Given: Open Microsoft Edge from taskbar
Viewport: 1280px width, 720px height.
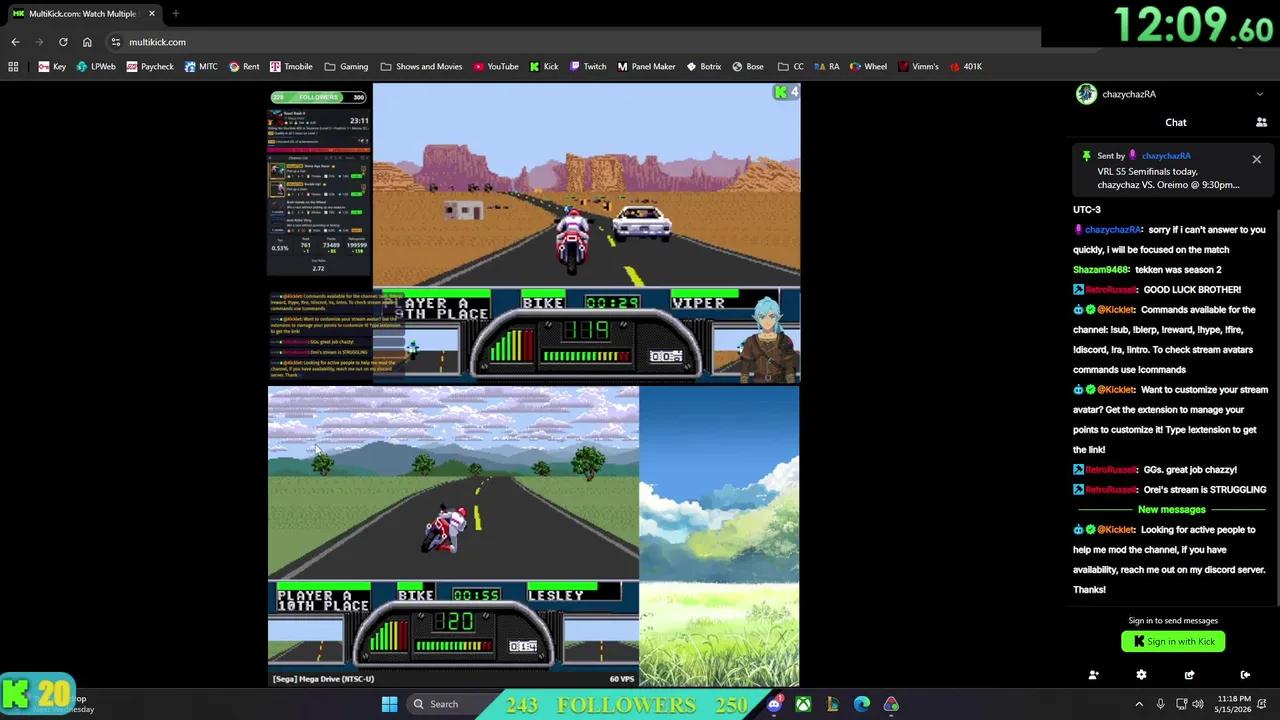Looking at the screenshot, I should 862,704.
